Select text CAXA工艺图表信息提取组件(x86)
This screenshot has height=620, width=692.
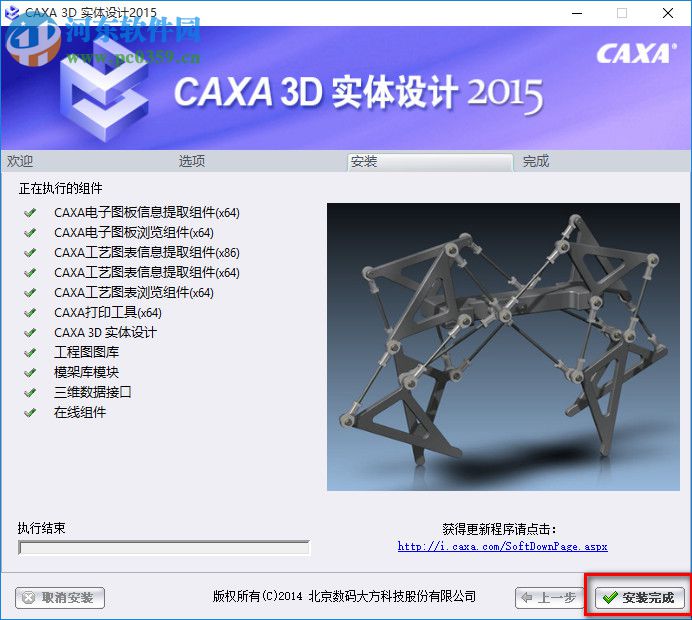(147, 252)
